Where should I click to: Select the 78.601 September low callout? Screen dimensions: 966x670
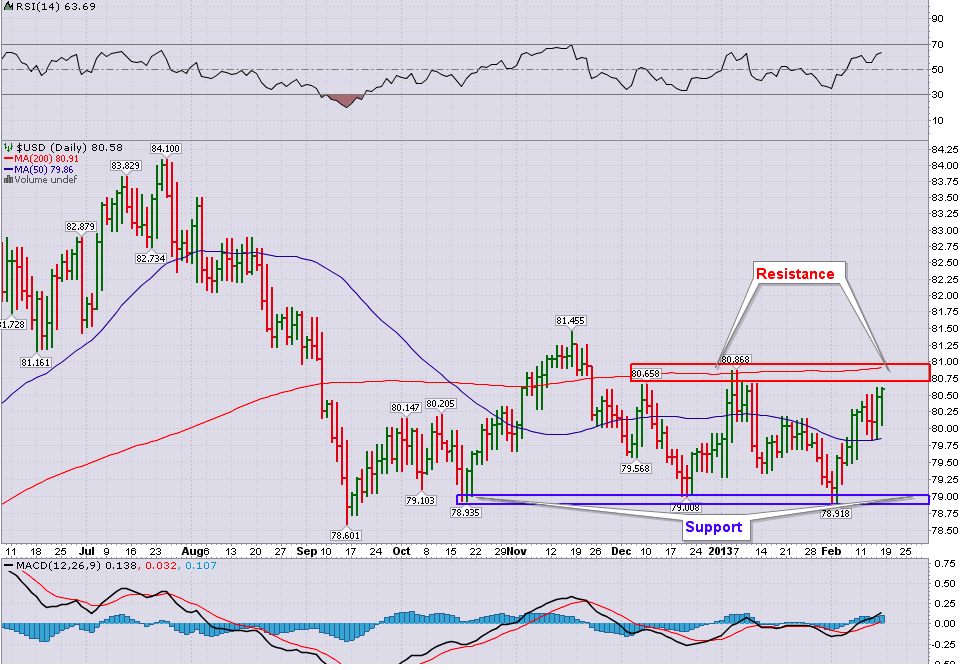pyautogui.click(x=346, y=534)
